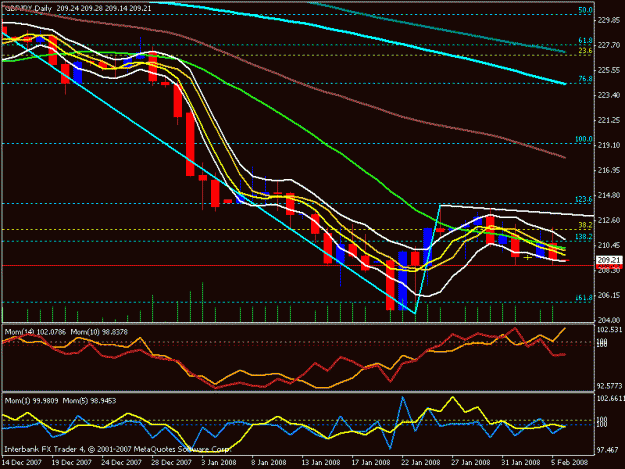Click the 8 Jan 2008 date label
The height and width of the screenshot is (469, 625).
(x=269, y=463)
